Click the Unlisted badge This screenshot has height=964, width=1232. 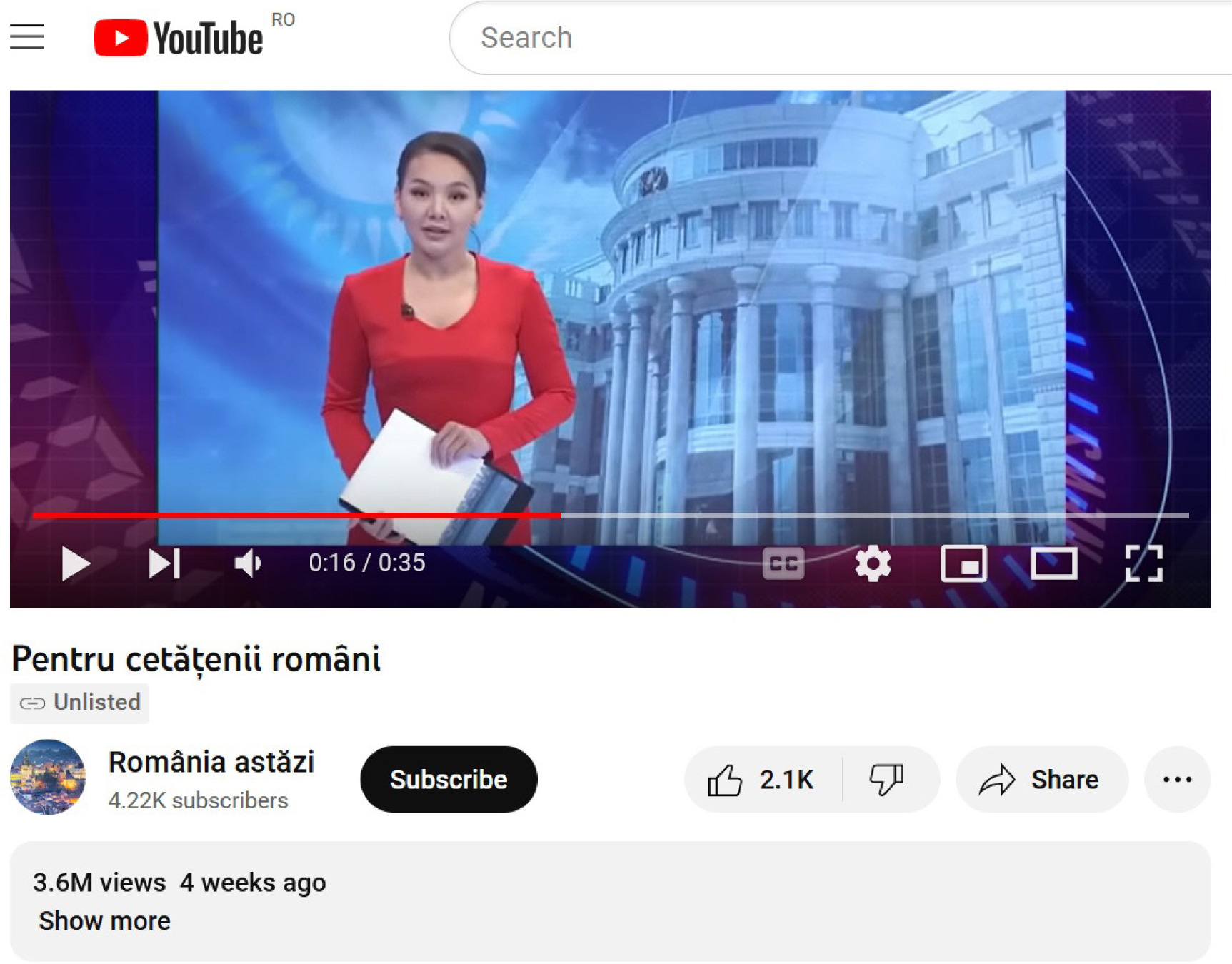tap(79, 703)
